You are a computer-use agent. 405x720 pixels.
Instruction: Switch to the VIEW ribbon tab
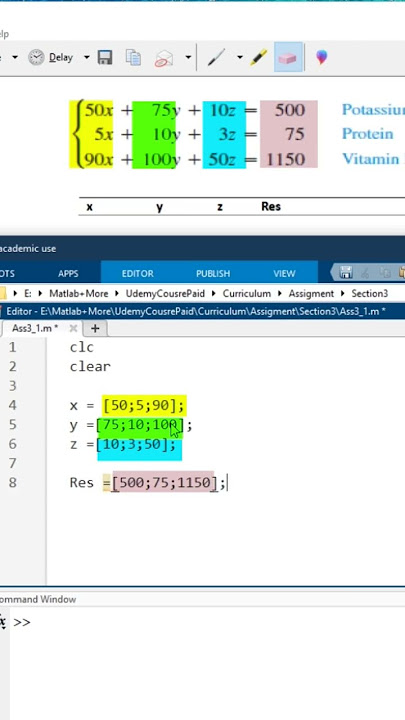point(284,274)
